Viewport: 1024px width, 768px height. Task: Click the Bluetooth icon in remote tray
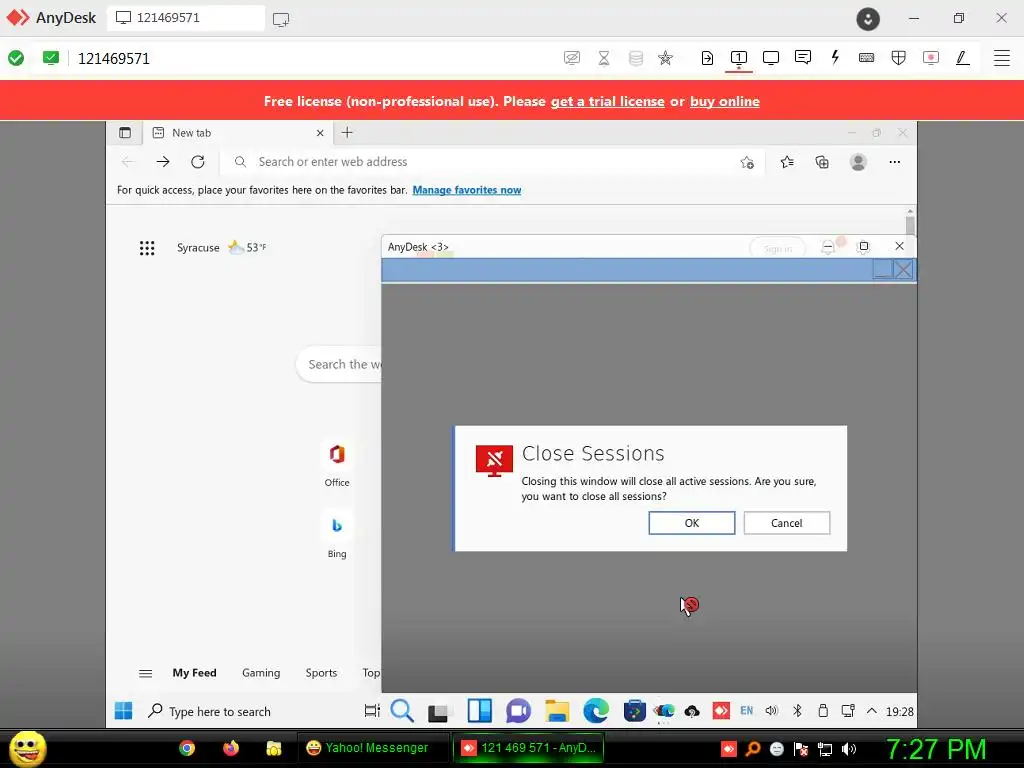(797, 711)
